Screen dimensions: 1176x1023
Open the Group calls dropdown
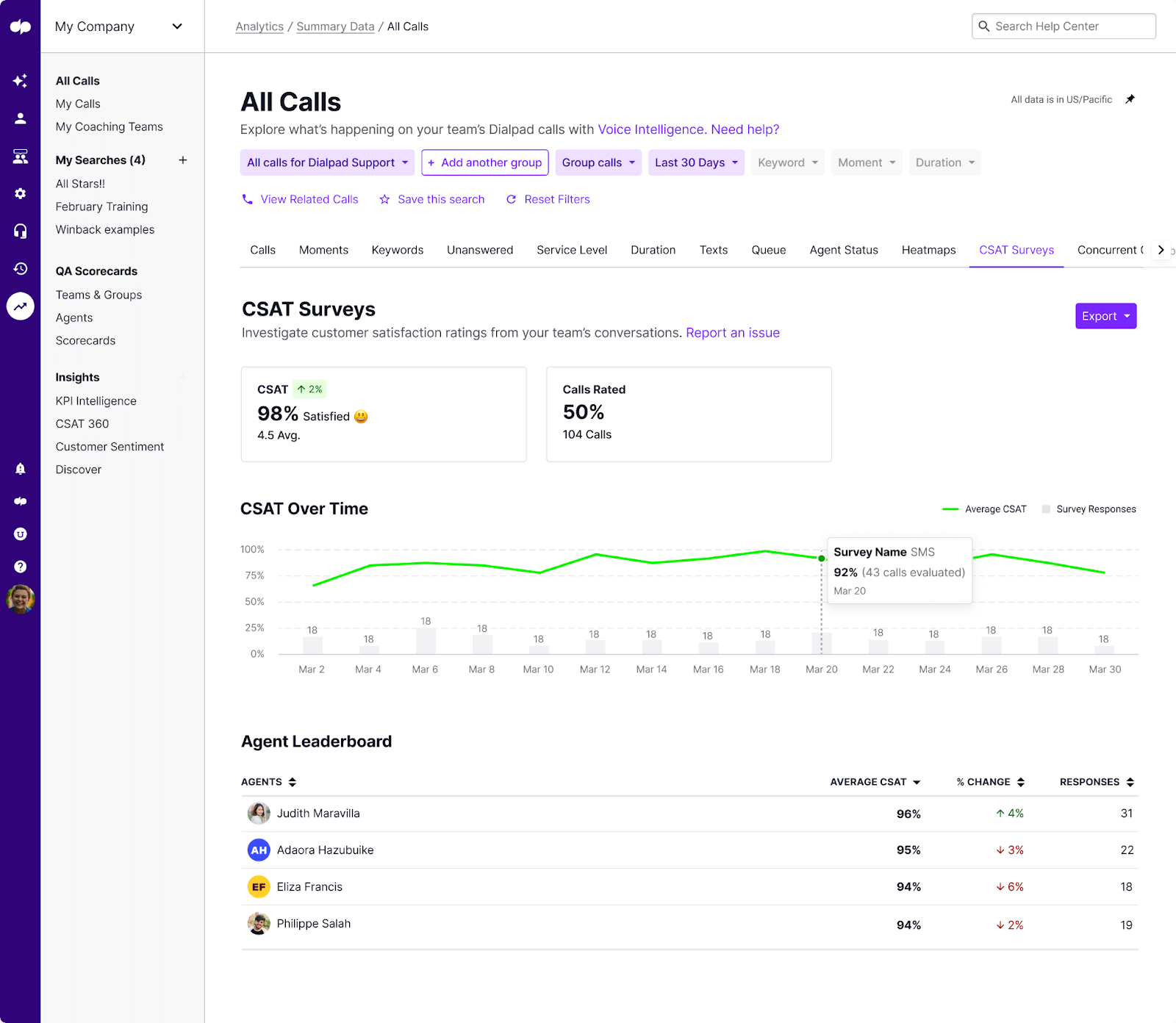tap(598, 162)
